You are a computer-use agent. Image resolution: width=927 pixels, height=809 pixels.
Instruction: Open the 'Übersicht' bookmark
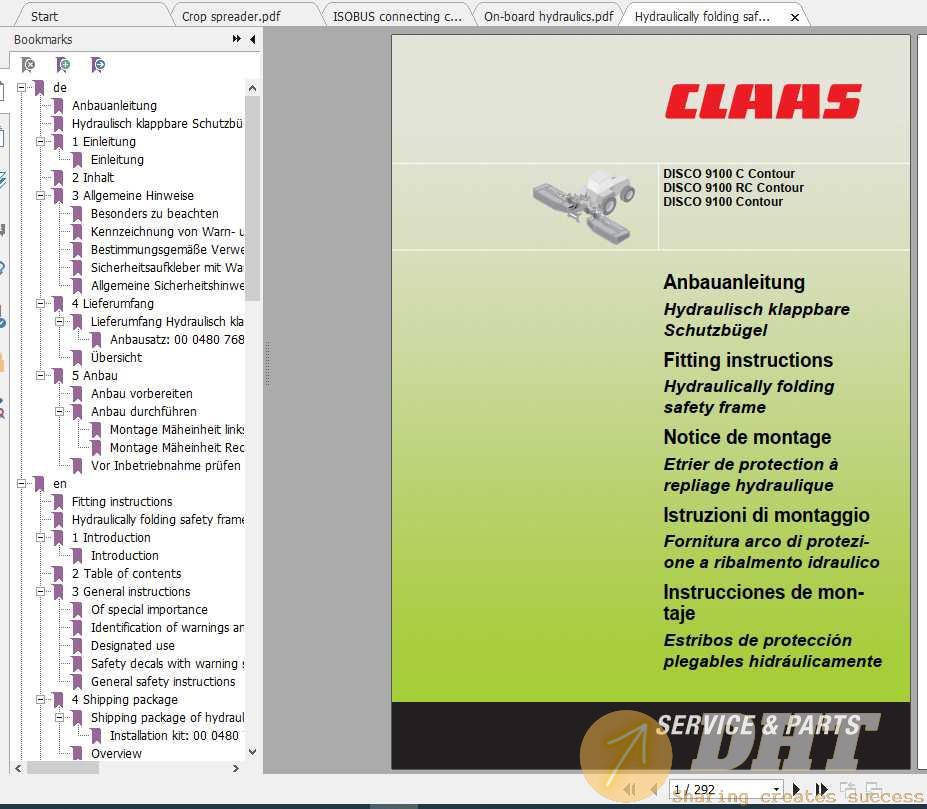click(x=116, y=358)
